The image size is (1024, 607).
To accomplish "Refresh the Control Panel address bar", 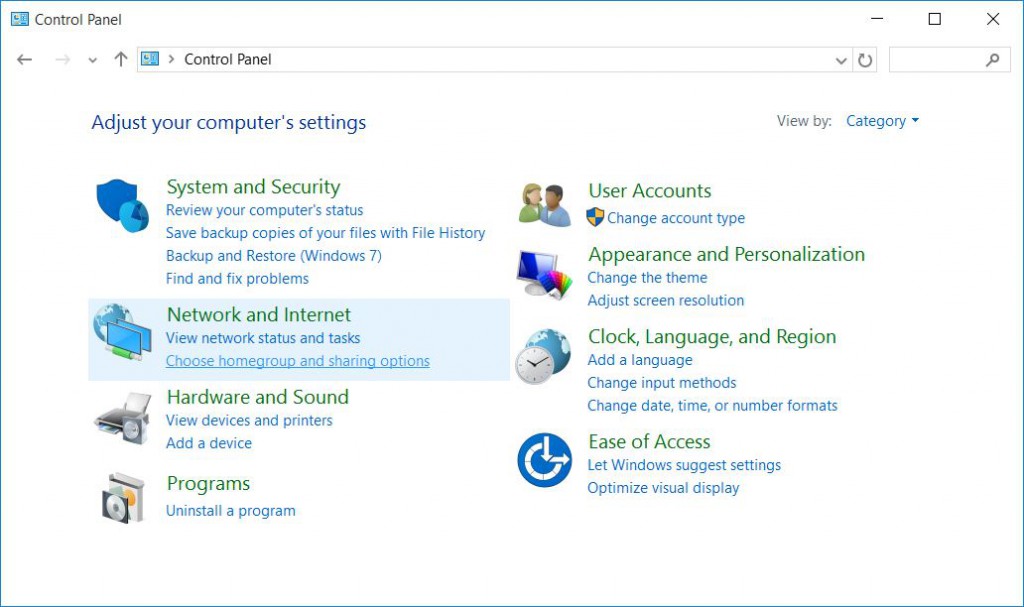I will 866,60.
